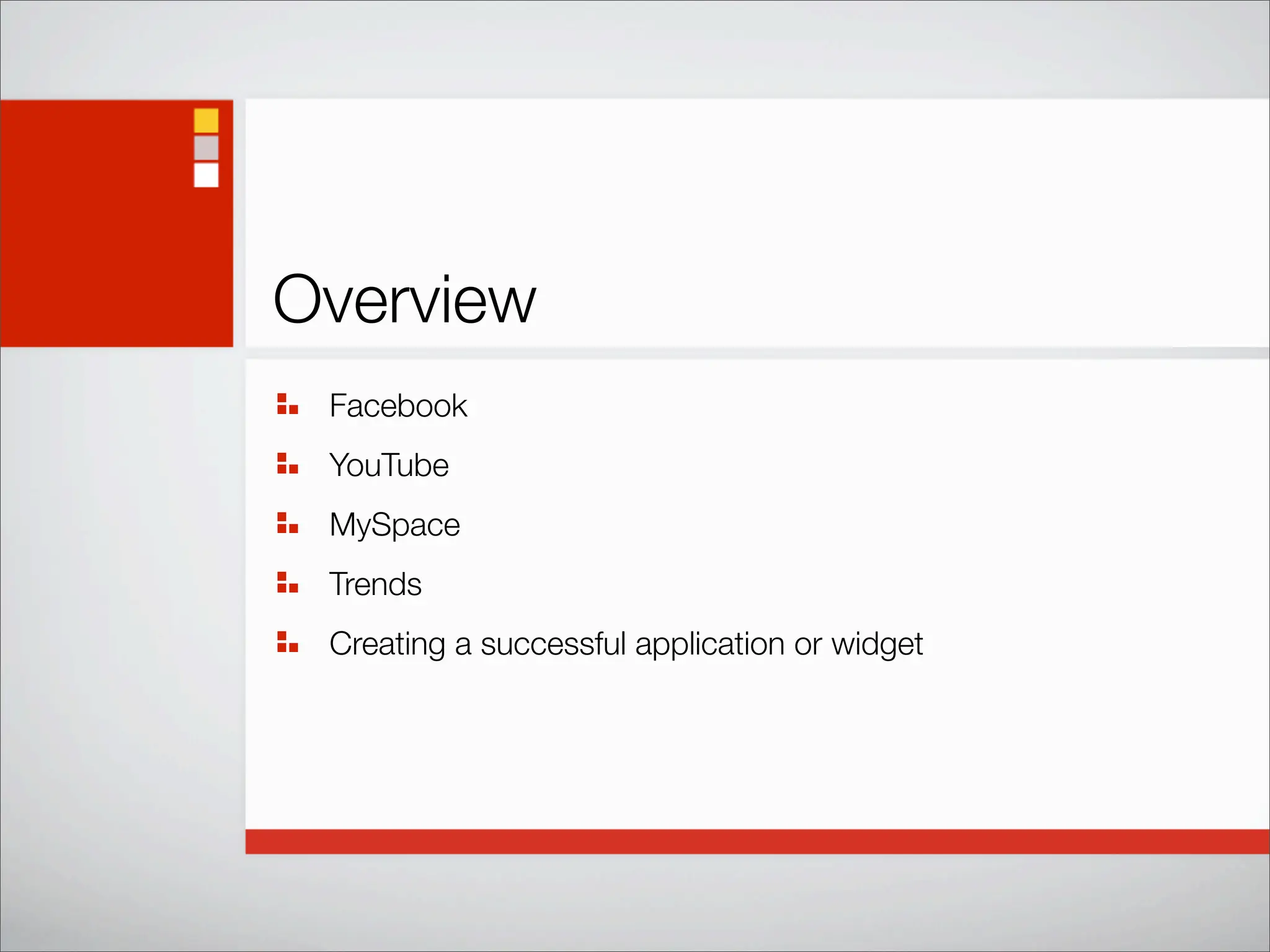Select the yellow square in red block
The width and height of the screenshot is (1270, 952).
coord(206,120)
